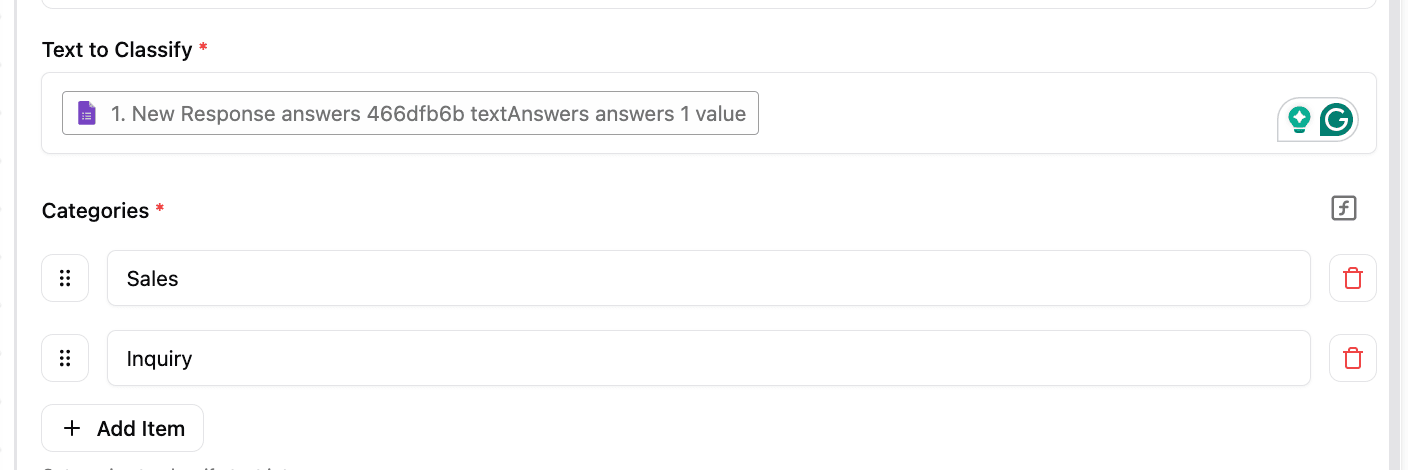Click the Categories label
The width and height of the screenshot is (1408, 470).
95,210
